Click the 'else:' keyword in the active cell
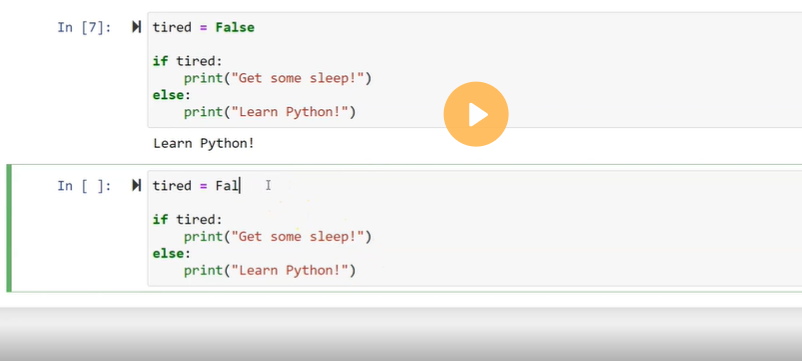 coord(171,254)
